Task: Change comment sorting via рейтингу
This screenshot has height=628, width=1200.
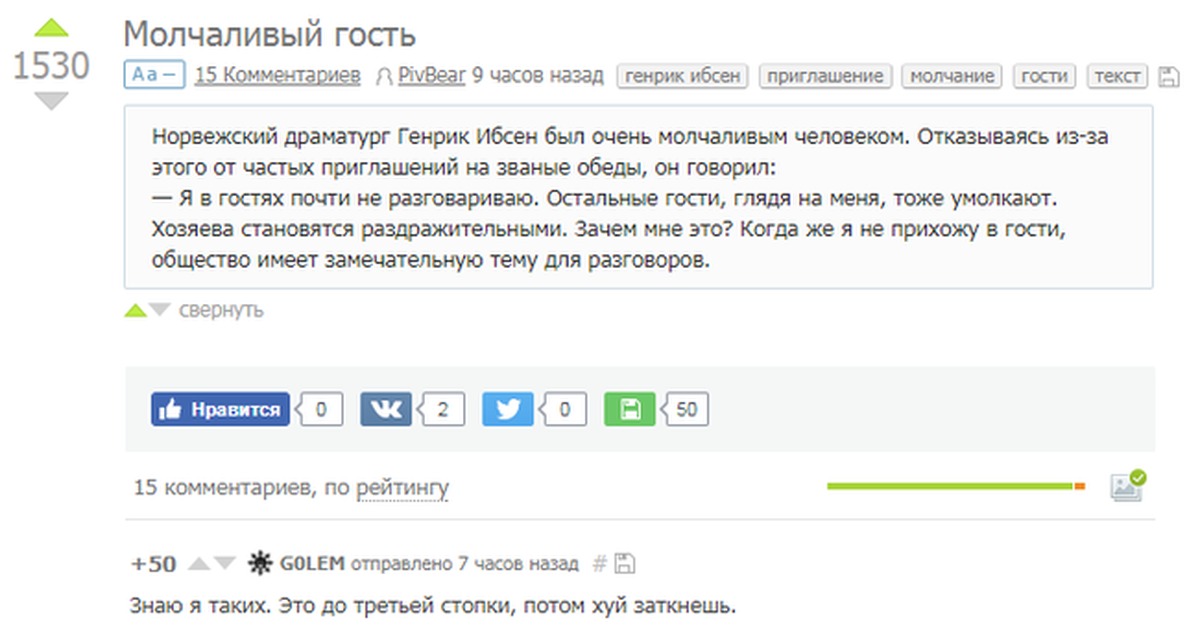Action: (402, 488)
